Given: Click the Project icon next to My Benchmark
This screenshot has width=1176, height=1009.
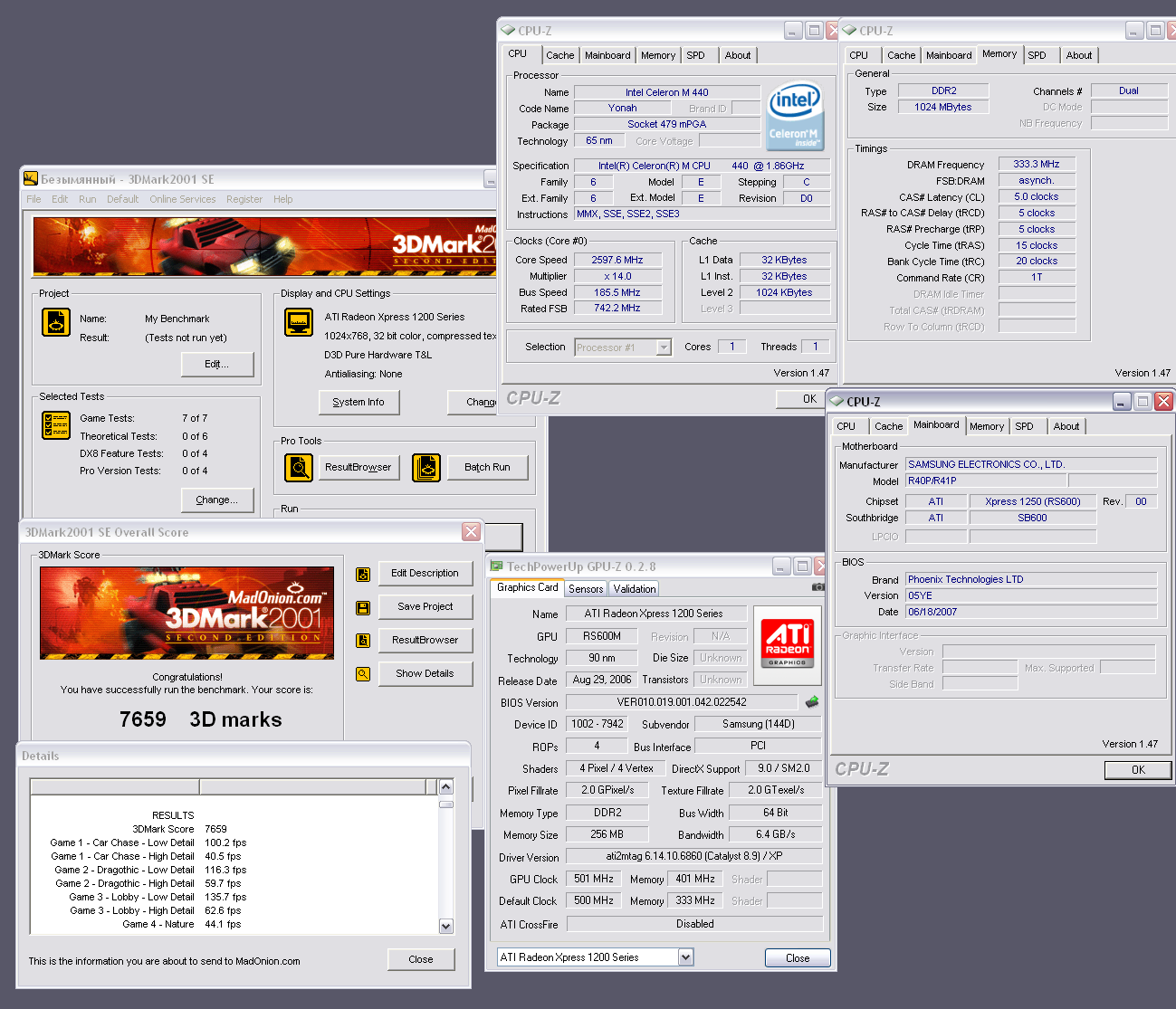Looking at the screenshot, I should [x=56, y=322].
